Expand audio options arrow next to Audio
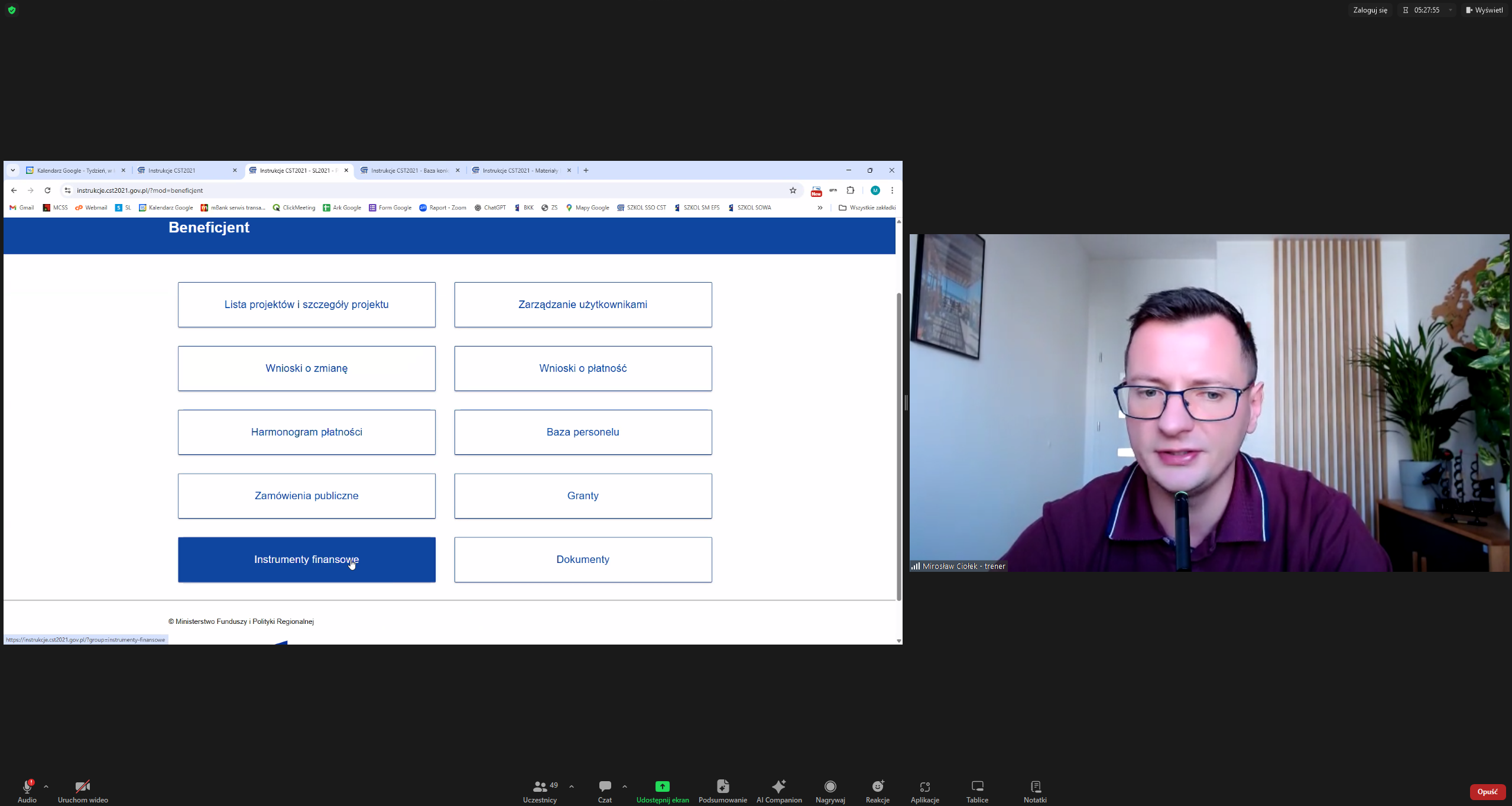The image size is (1512, 806). tap(46, 786)
